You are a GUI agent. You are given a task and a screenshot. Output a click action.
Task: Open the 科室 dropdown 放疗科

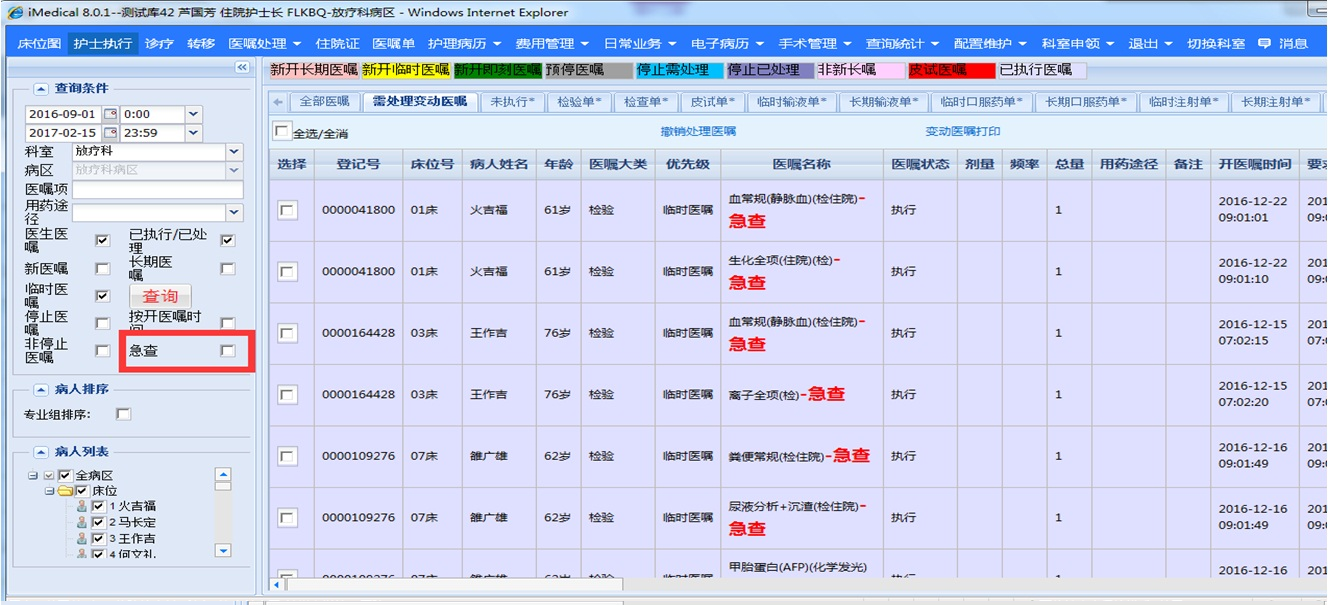coord(234,152)
